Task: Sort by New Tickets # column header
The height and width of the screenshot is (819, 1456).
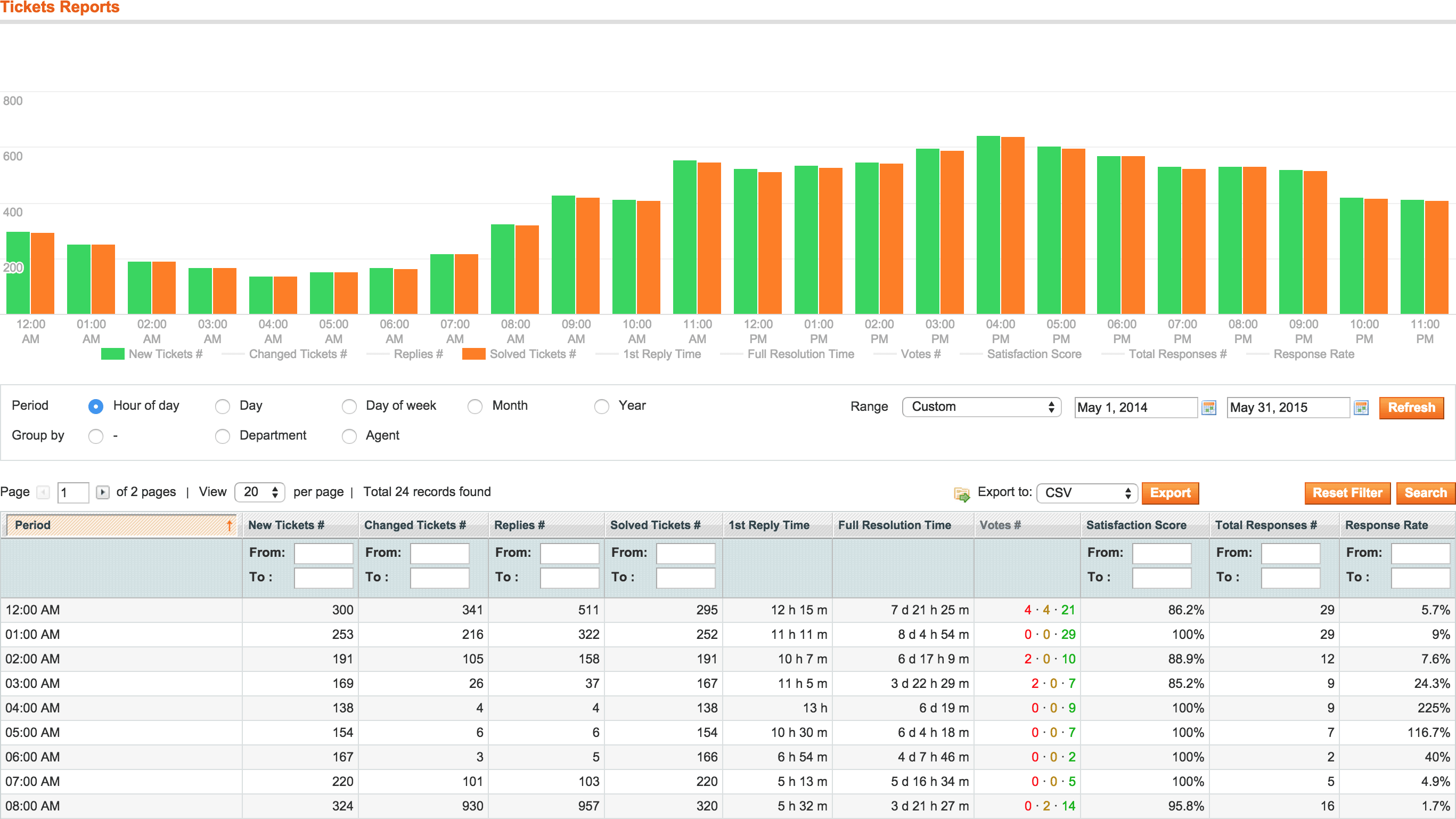Action: click(x=286, y=525)
